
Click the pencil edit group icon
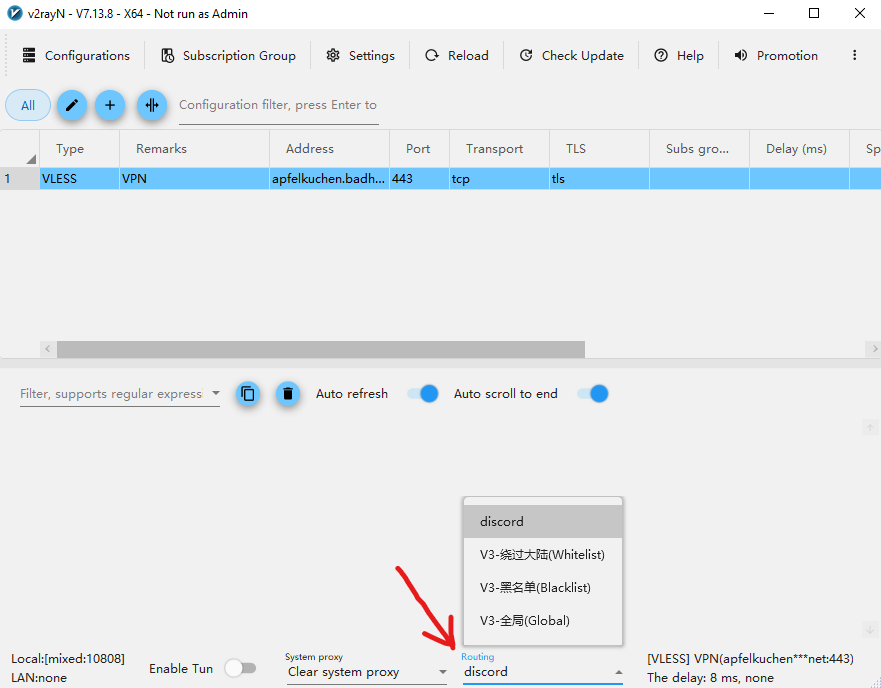pos(70,105)
